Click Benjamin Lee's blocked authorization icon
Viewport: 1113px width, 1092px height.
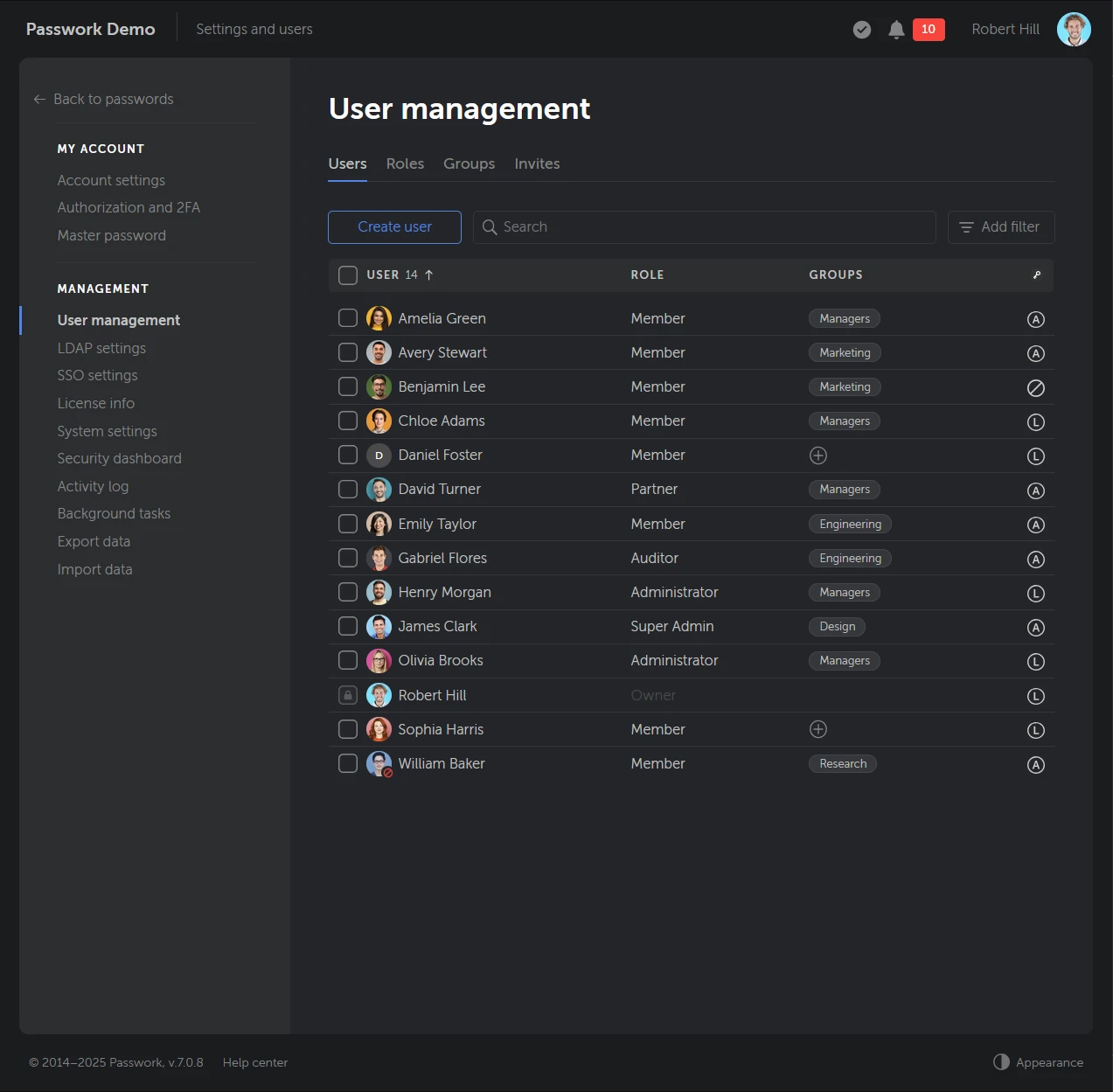pos(1035,387)
